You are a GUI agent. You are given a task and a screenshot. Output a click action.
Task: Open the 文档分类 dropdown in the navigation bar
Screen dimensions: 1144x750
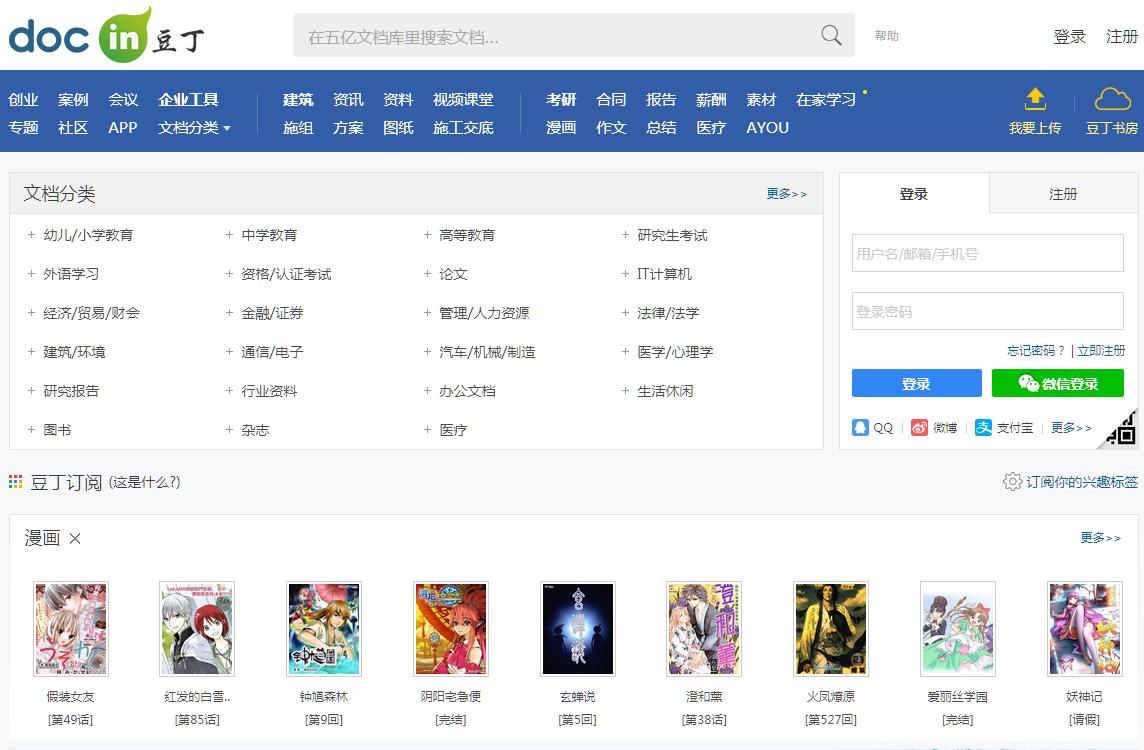[194, 128]
